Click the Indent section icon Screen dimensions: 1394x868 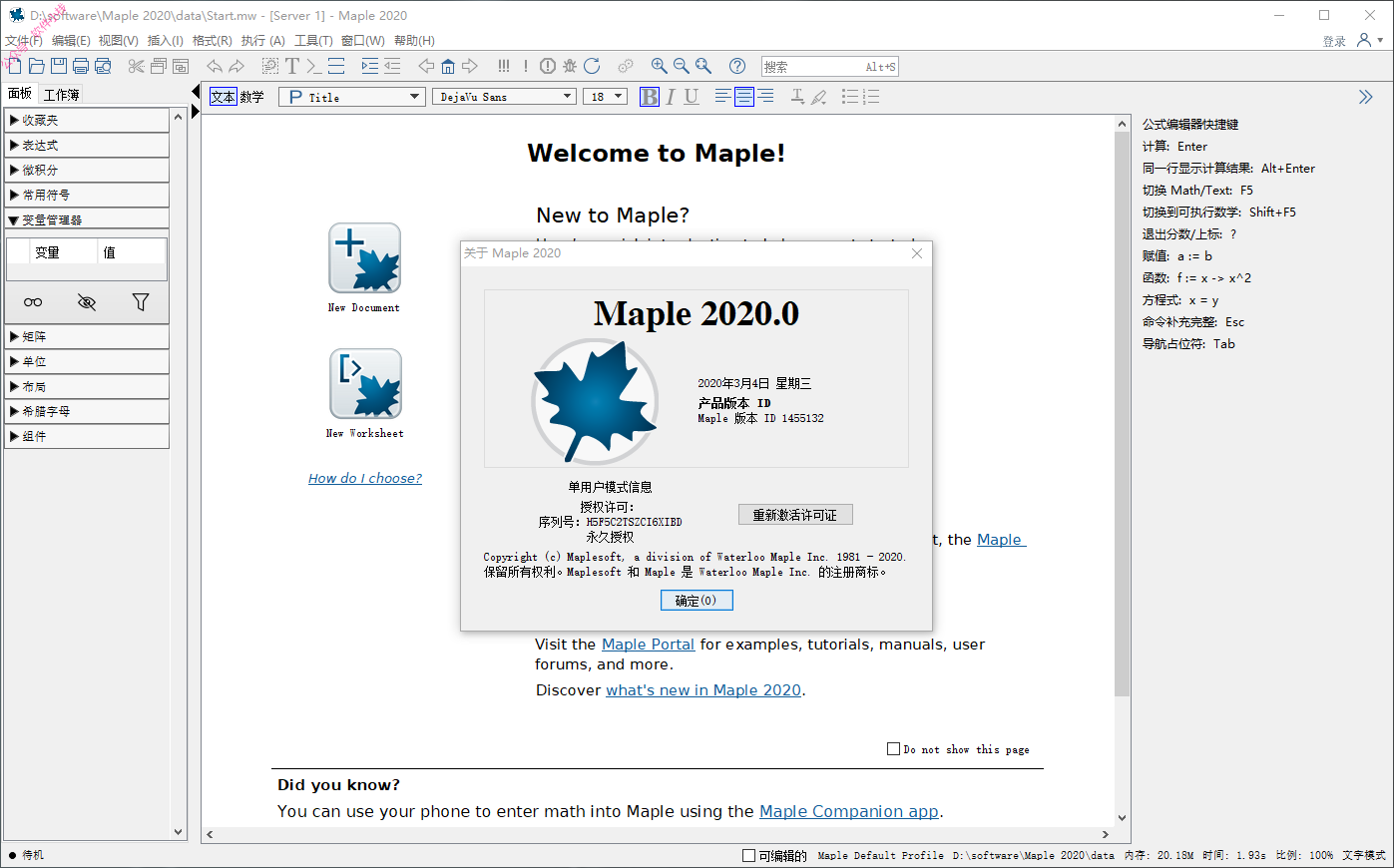pyautogui.click(x=370, y=66)
